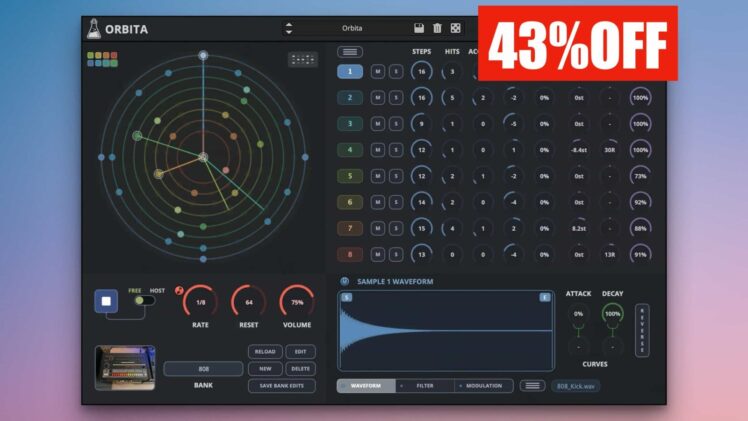Solo track 3

[x=395, y=124]
